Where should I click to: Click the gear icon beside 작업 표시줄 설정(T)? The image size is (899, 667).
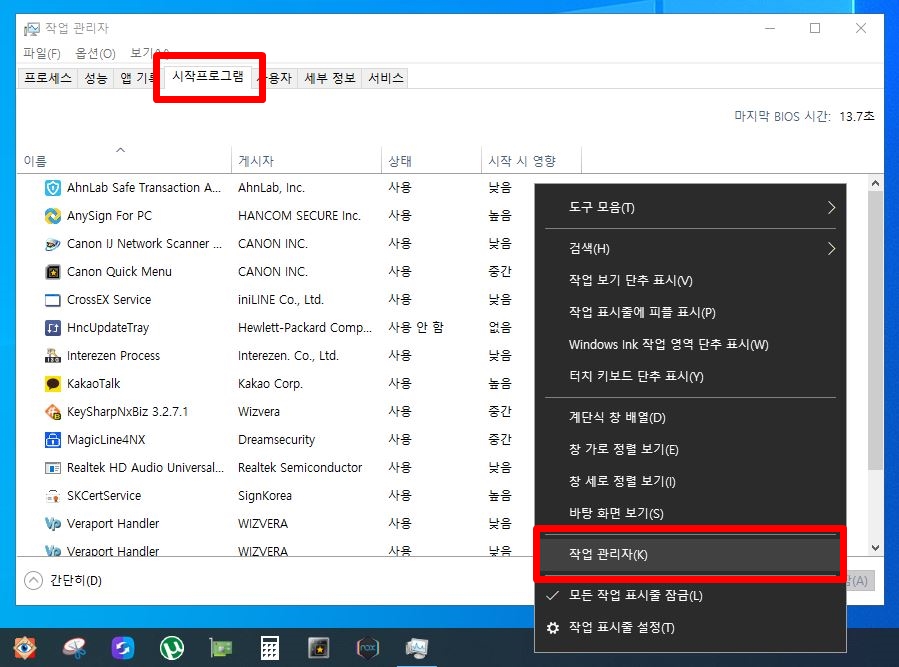tap(553, 628)
